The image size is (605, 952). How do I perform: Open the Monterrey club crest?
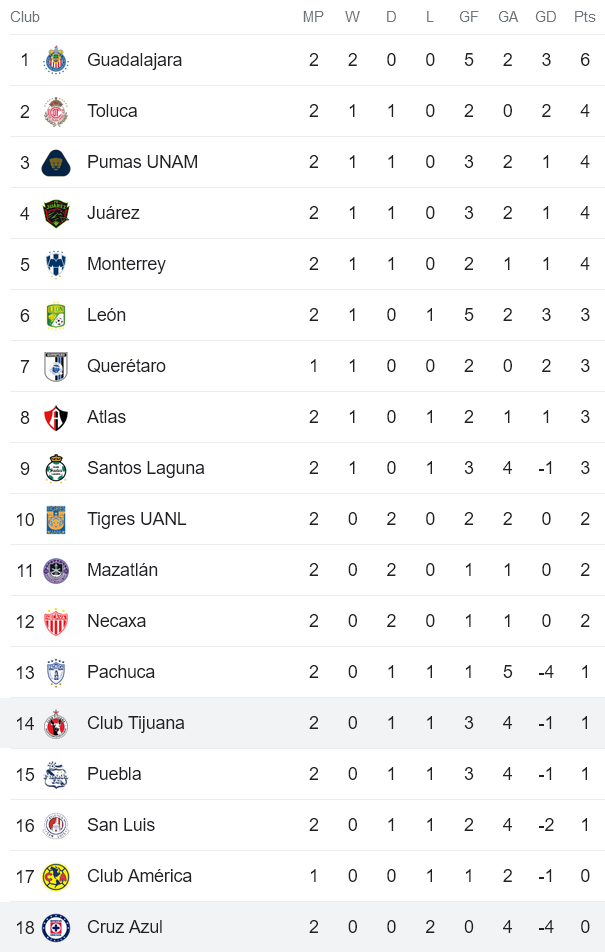(x=57, y=264)
